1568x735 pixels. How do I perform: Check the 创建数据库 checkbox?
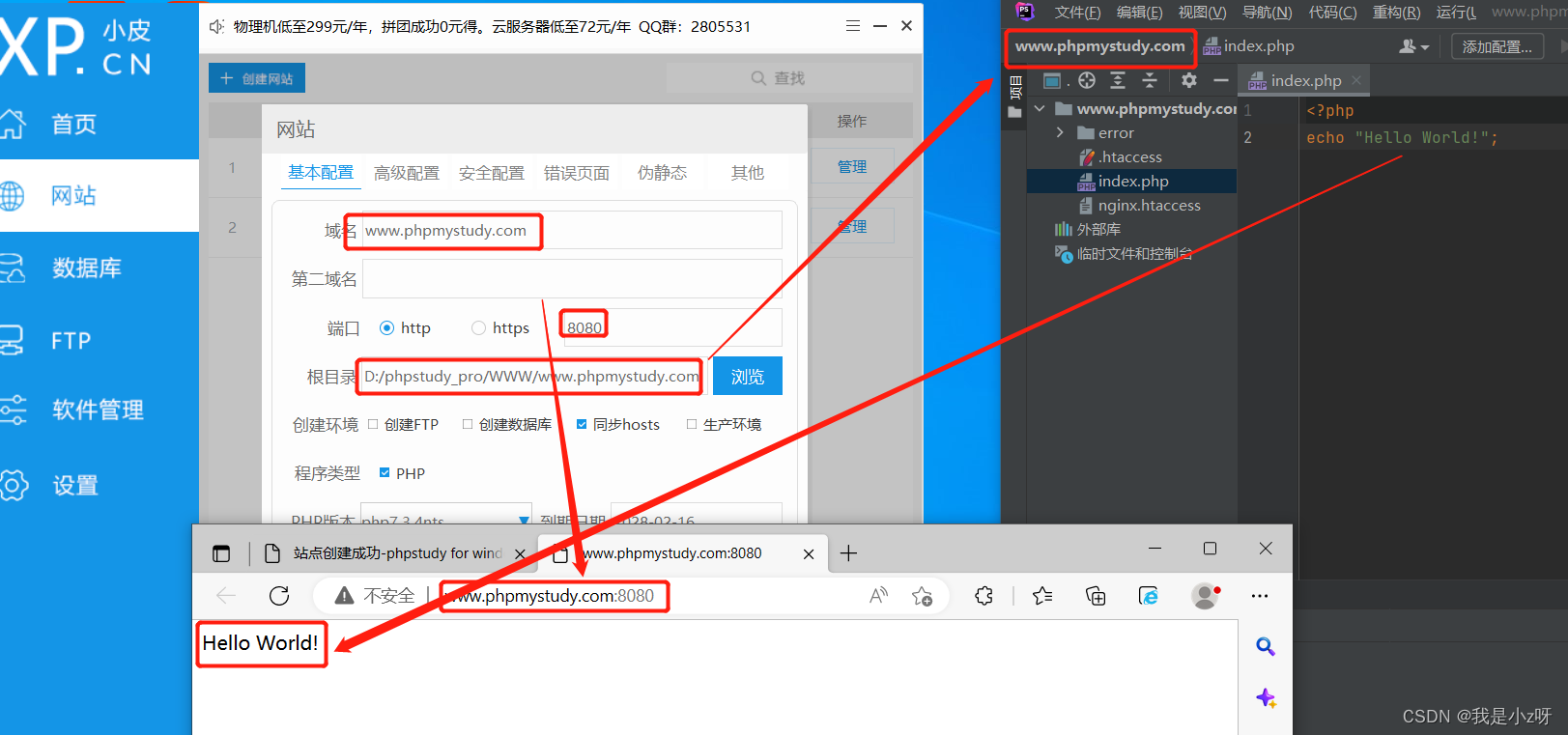coord(468,424)
